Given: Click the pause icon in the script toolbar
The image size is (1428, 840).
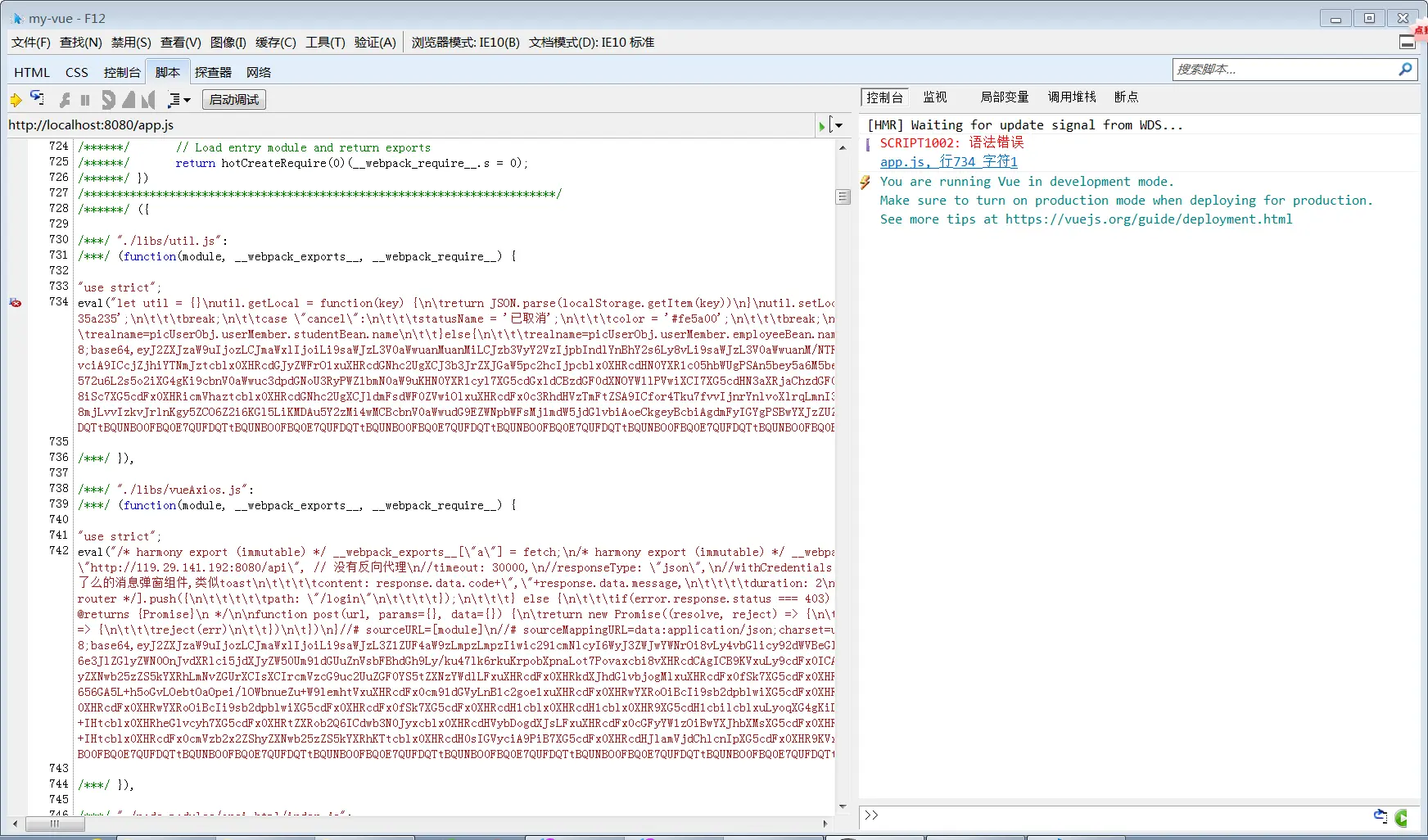Looking at the screenshot, I should 85,100.
